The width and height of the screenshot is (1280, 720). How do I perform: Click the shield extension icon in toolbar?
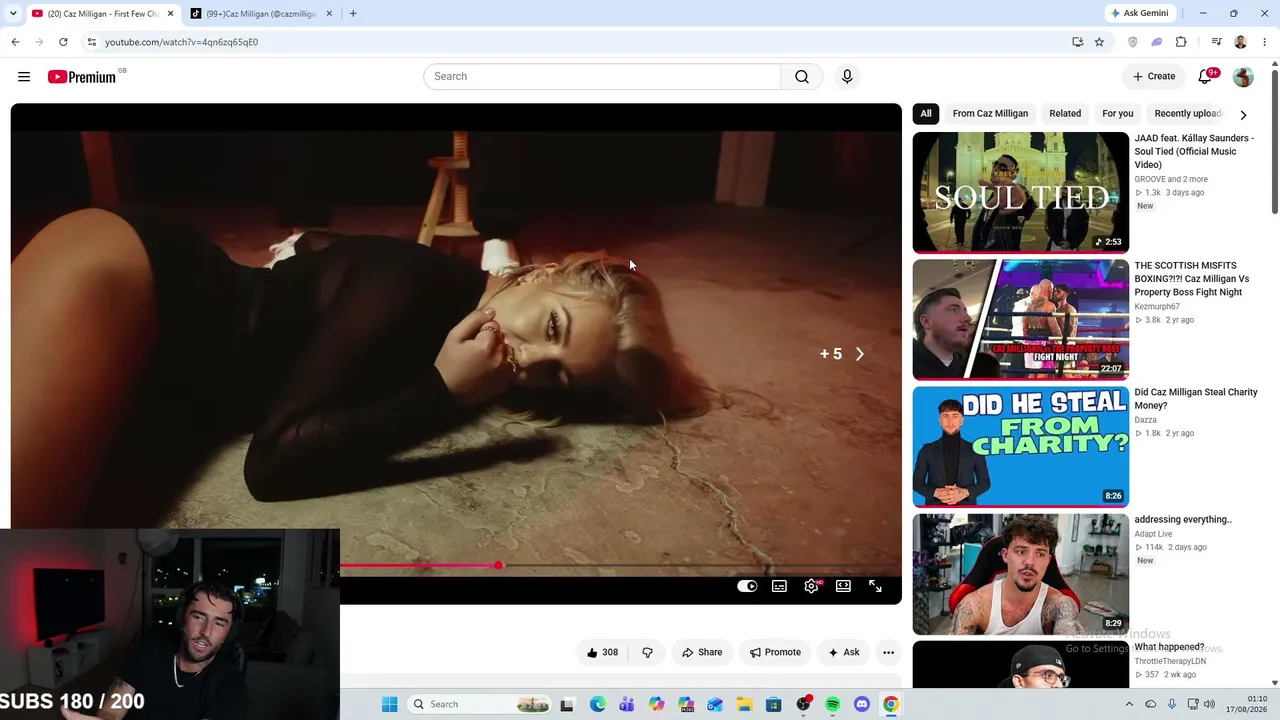1133,42
